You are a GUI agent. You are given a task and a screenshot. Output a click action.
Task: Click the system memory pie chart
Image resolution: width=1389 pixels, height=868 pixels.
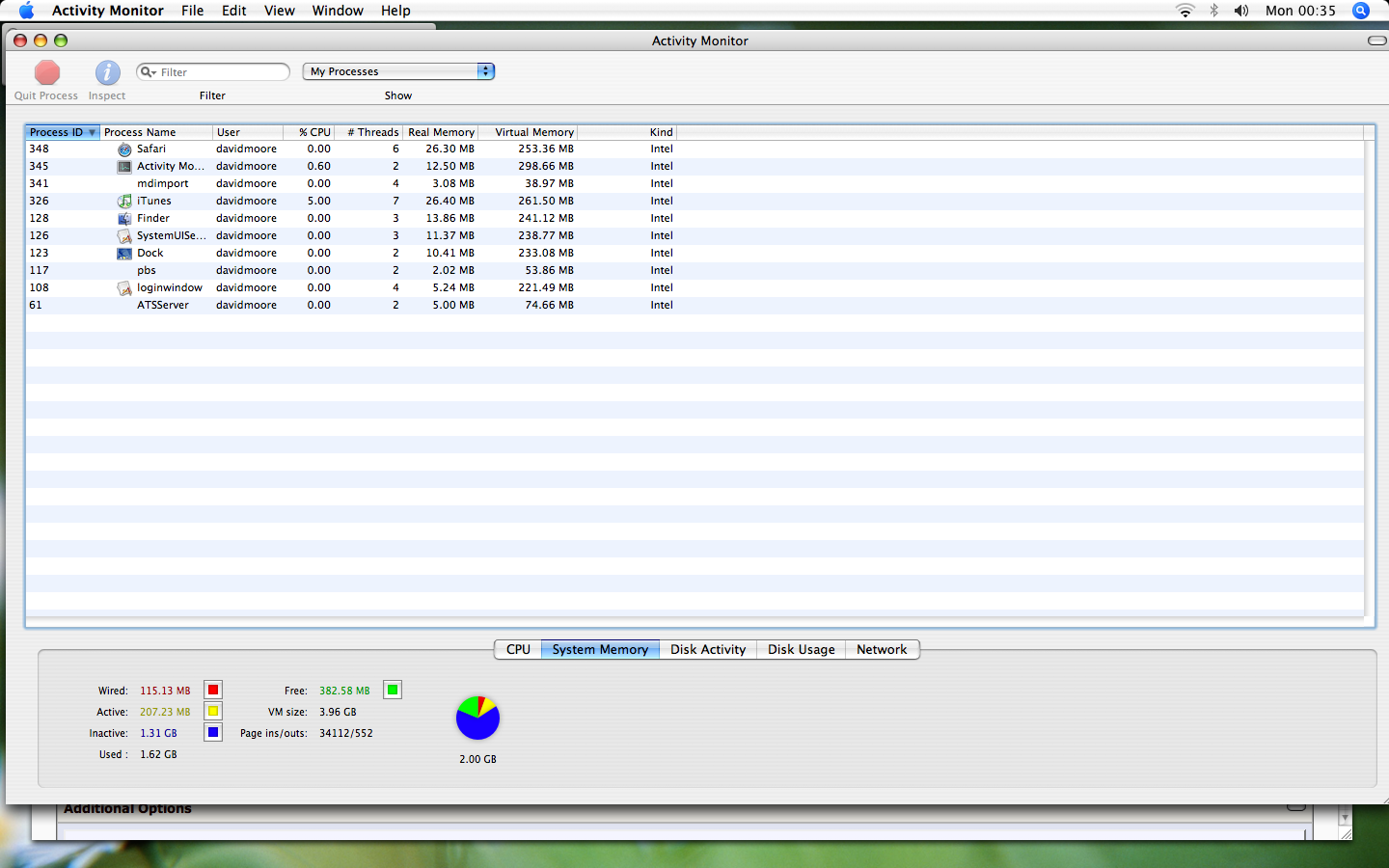pos(477,718)
